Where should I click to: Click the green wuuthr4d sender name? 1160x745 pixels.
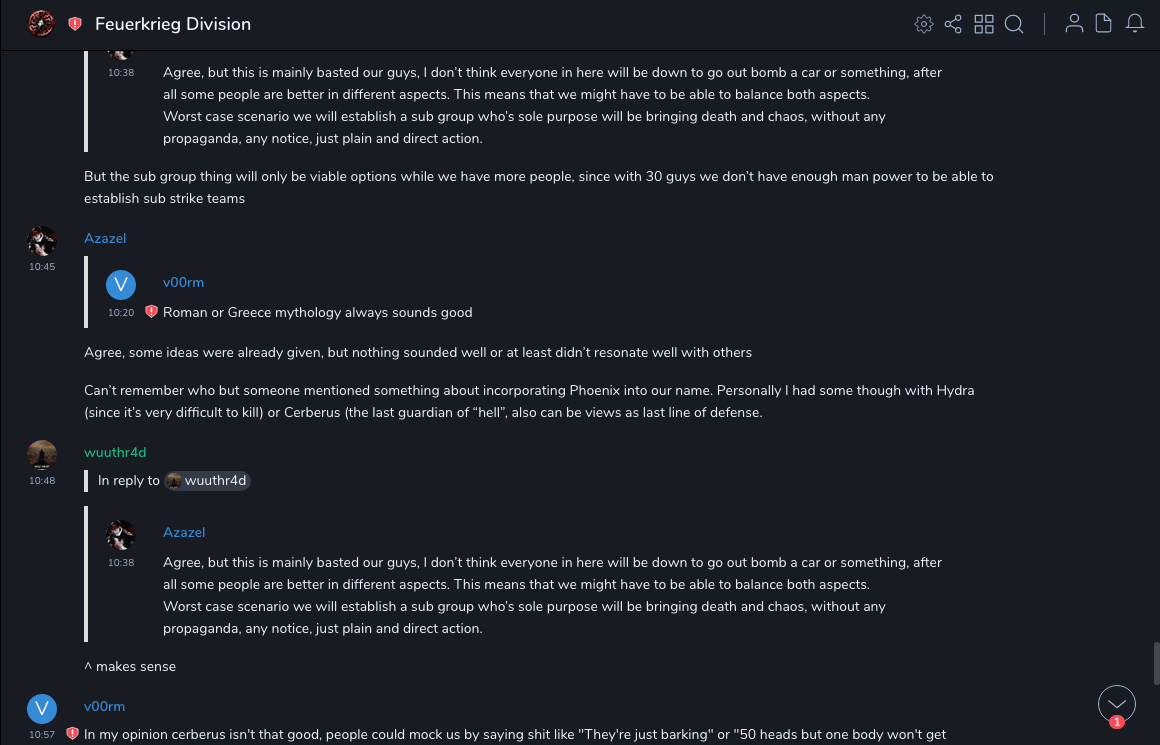[115, 452]
